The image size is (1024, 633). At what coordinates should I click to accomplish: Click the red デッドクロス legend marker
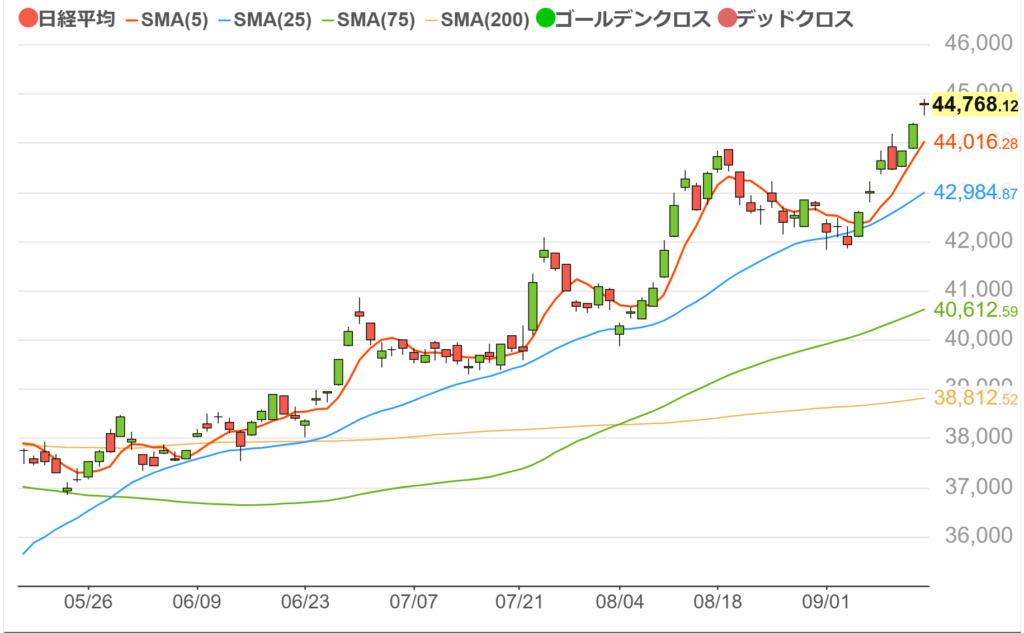coord(724,18)
